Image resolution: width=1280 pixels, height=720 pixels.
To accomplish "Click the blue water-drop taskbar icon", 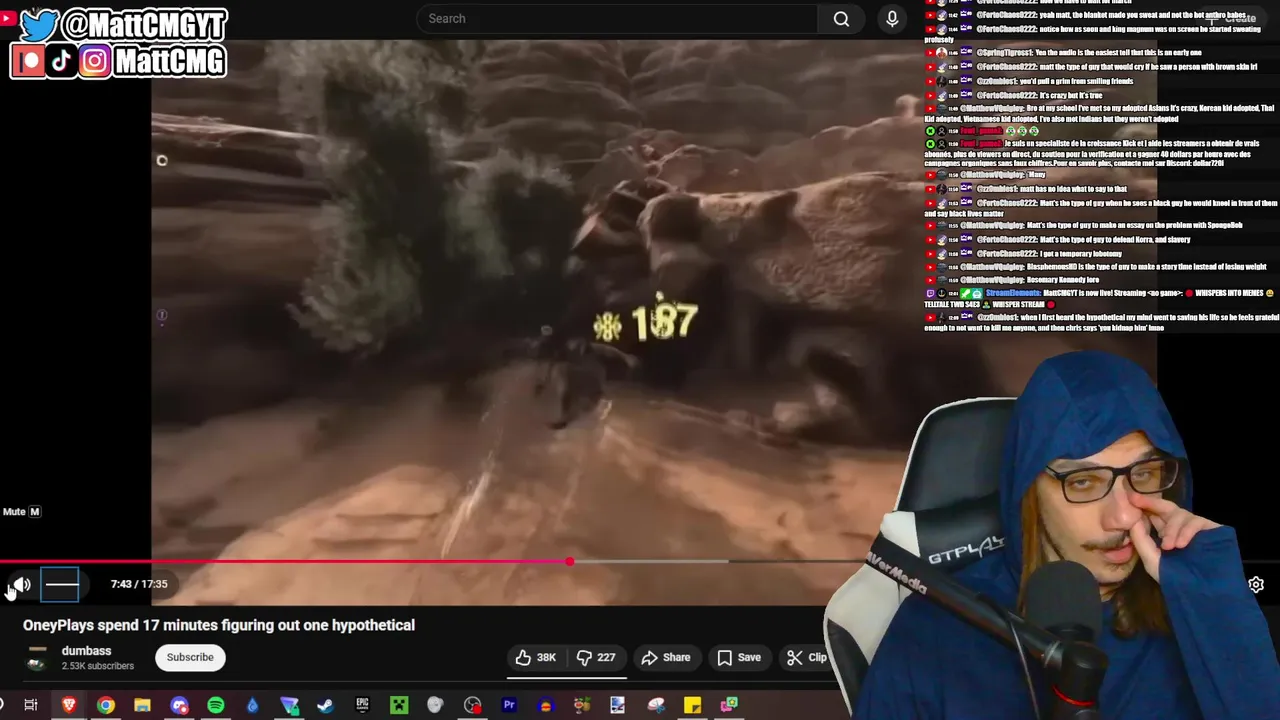I will [252, 705].
